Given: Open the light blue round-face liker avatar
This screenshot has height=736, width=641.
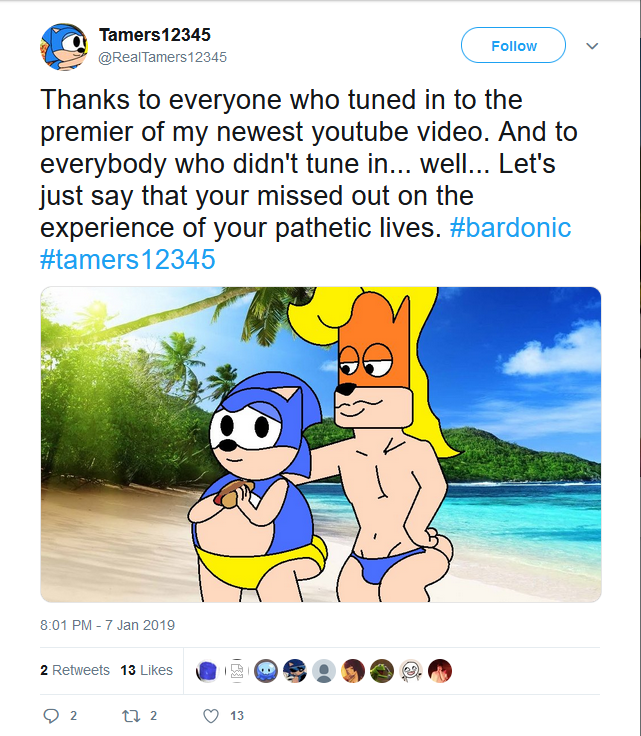Looking at the screenshot, I should 265,670.
